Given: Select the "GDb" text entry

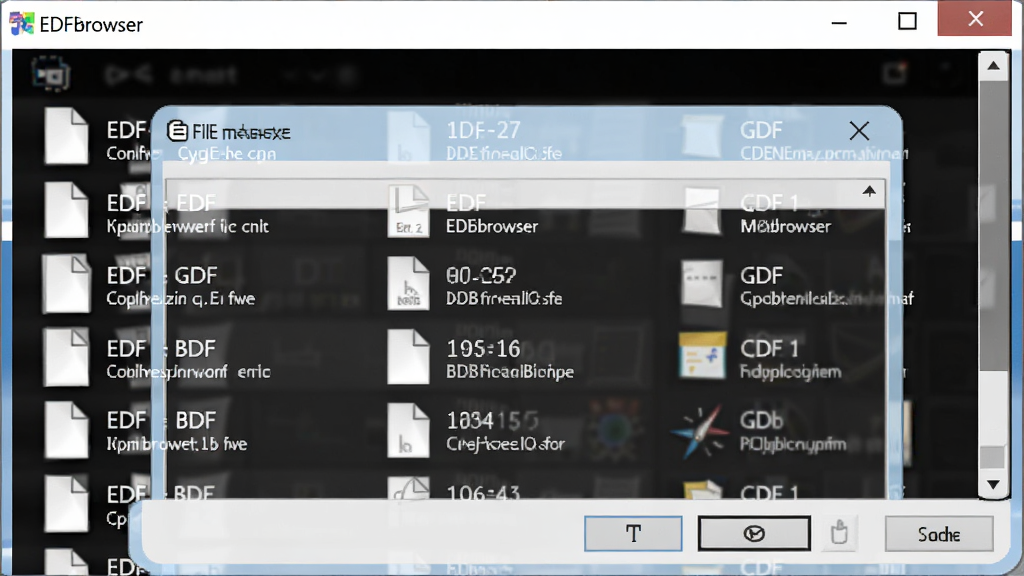Looking at the screenshot, I should click(761, 421).
